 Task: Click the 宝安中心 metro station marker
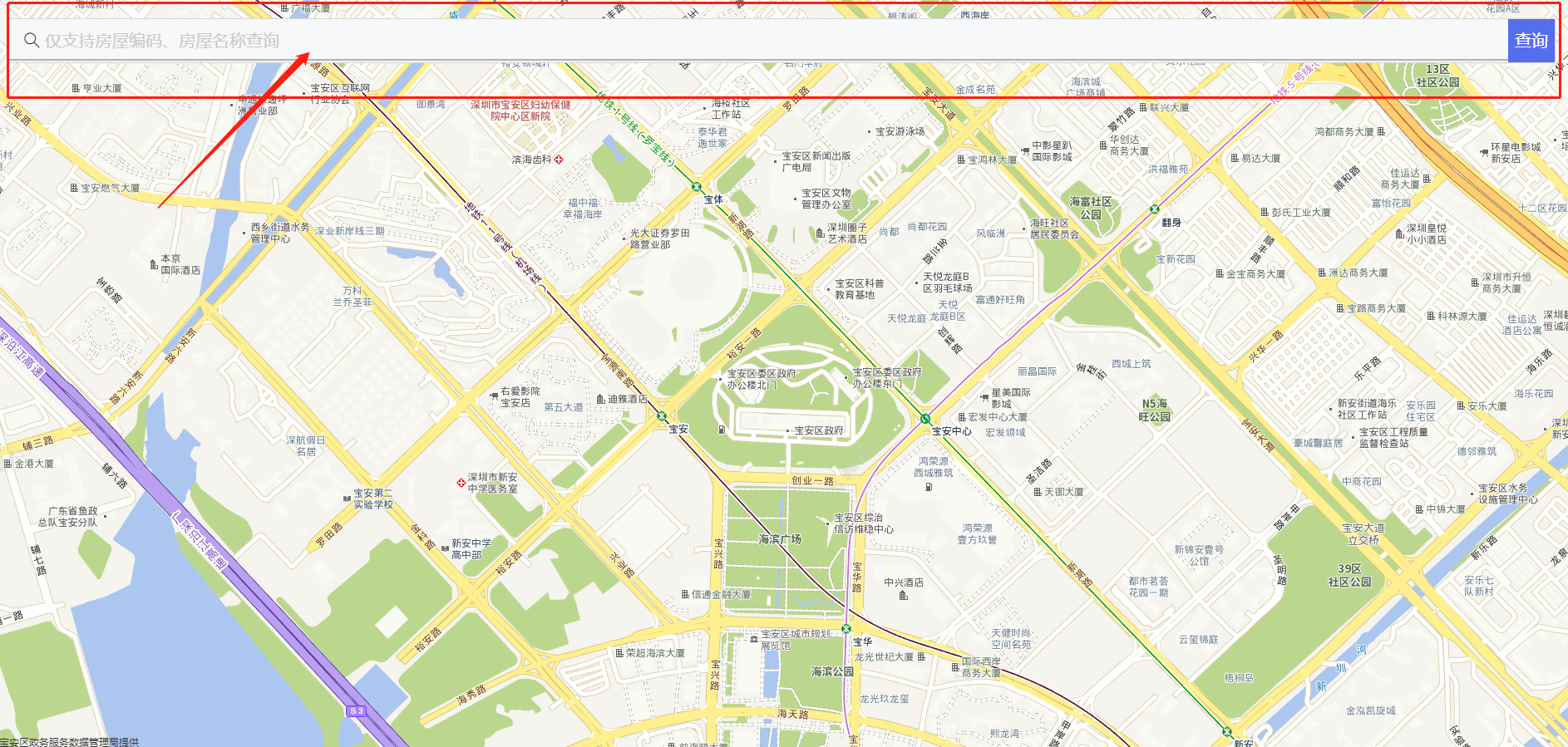point(925,419)
